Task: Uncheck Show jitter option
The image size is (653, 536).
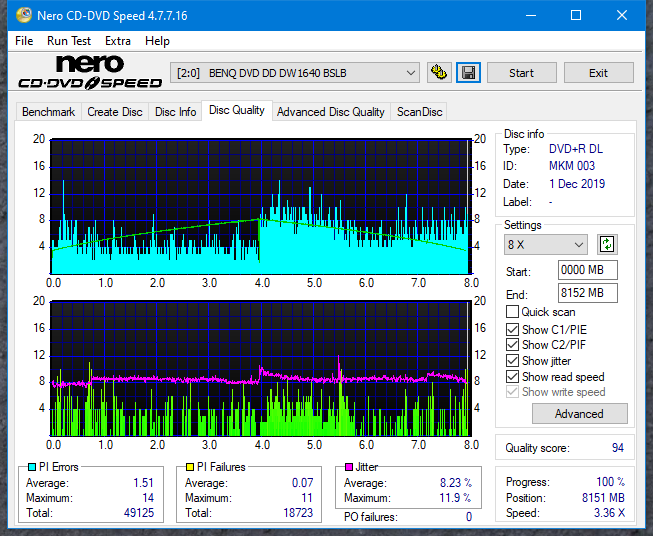Action: pyautogui.click(x=513, y=361)
